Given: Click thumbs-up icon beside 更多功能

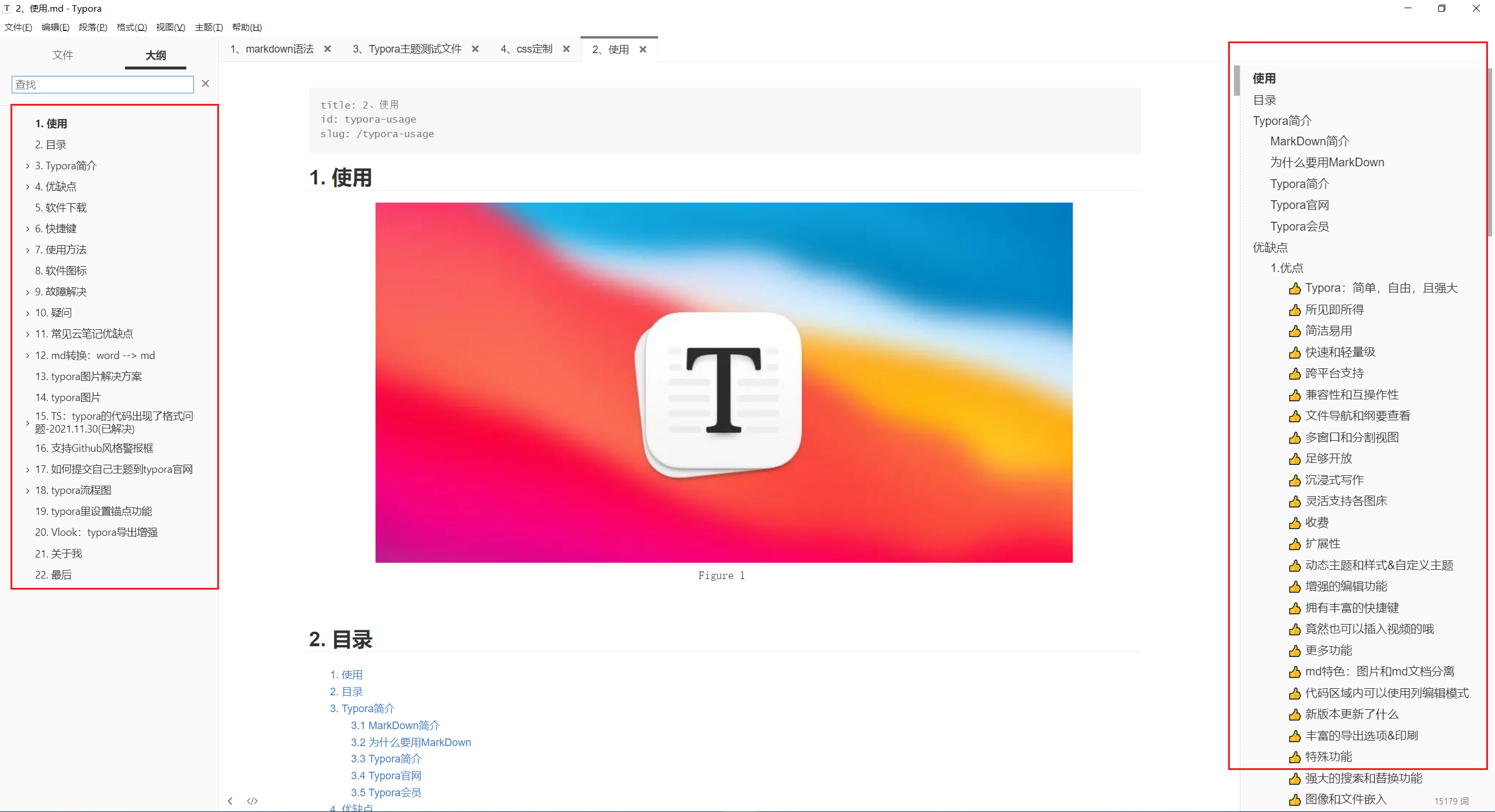Looking at the screenshot, I should click(1295, 651).
